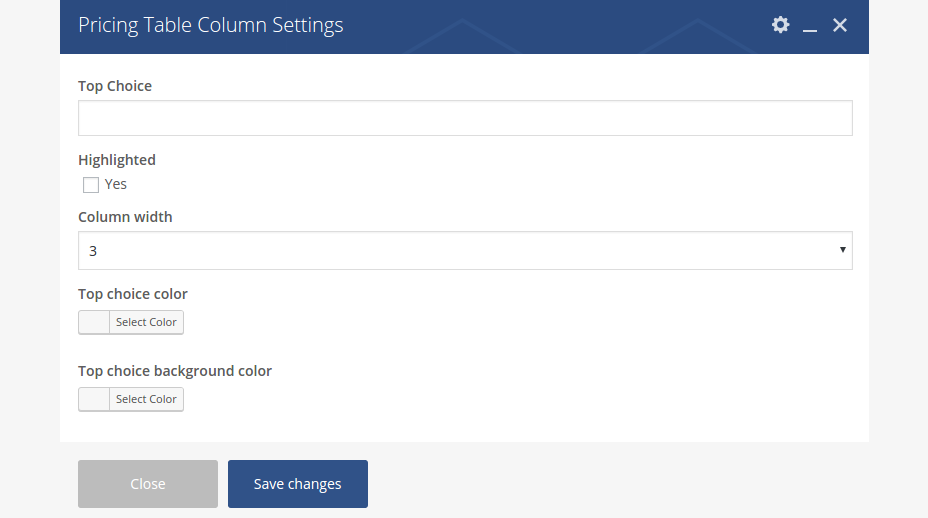
Task: Click the Save changes button
Action: click(x=298, y=484)
